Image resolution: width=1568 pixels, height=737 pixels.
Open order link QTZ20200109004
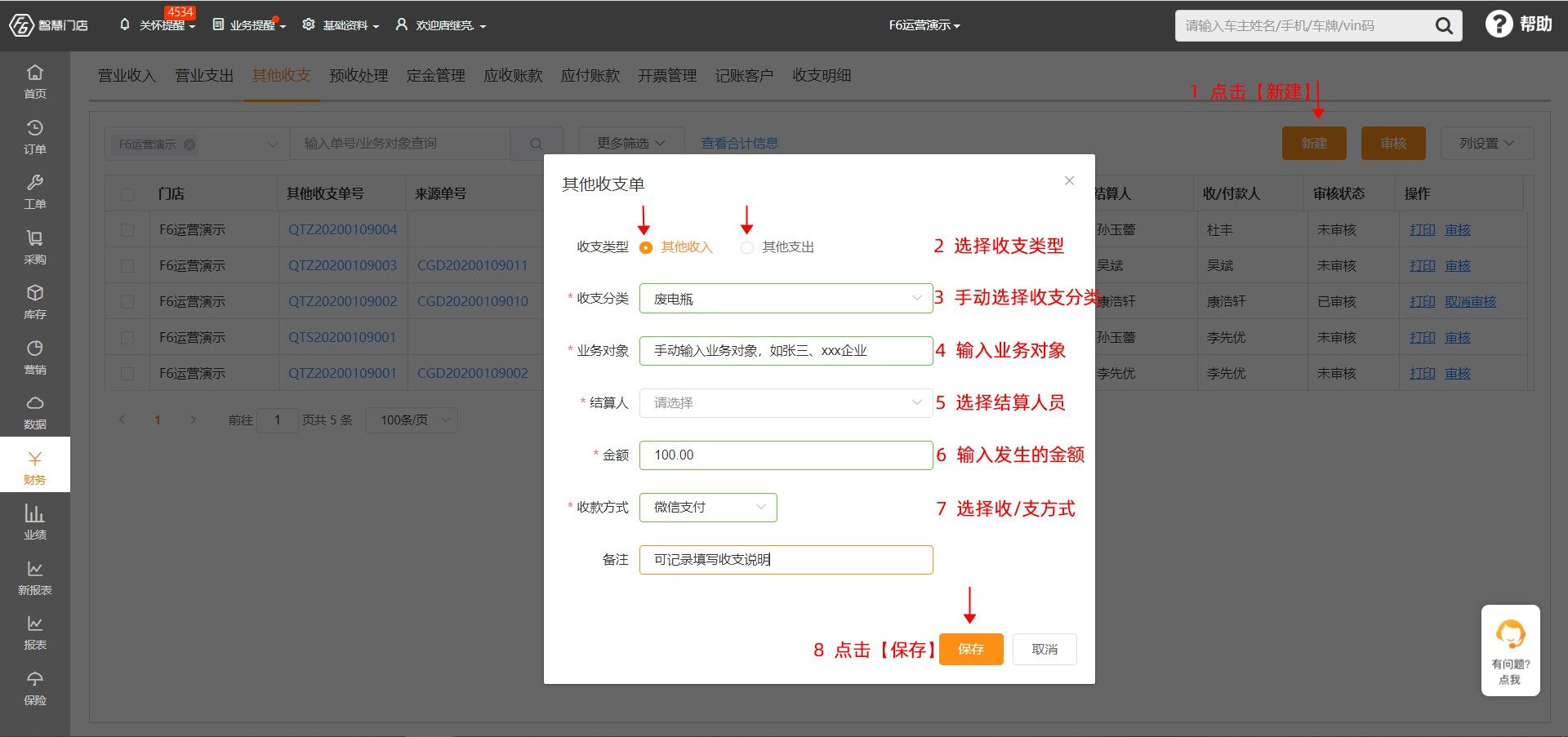[x=342, y=230]
